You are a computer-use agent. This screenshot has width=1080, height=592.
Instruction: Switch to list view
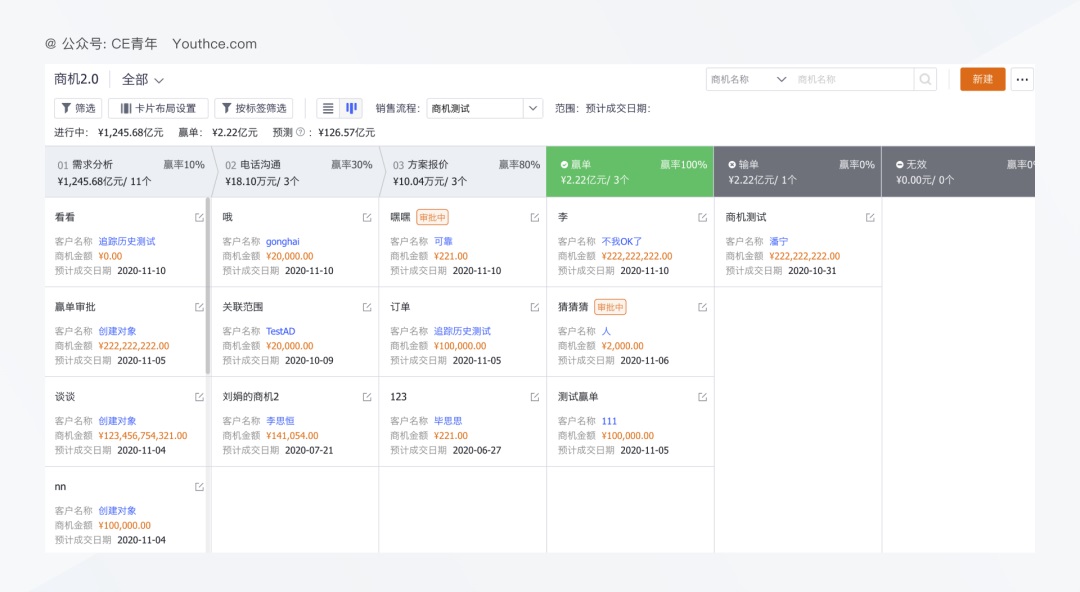coord(328,108)
